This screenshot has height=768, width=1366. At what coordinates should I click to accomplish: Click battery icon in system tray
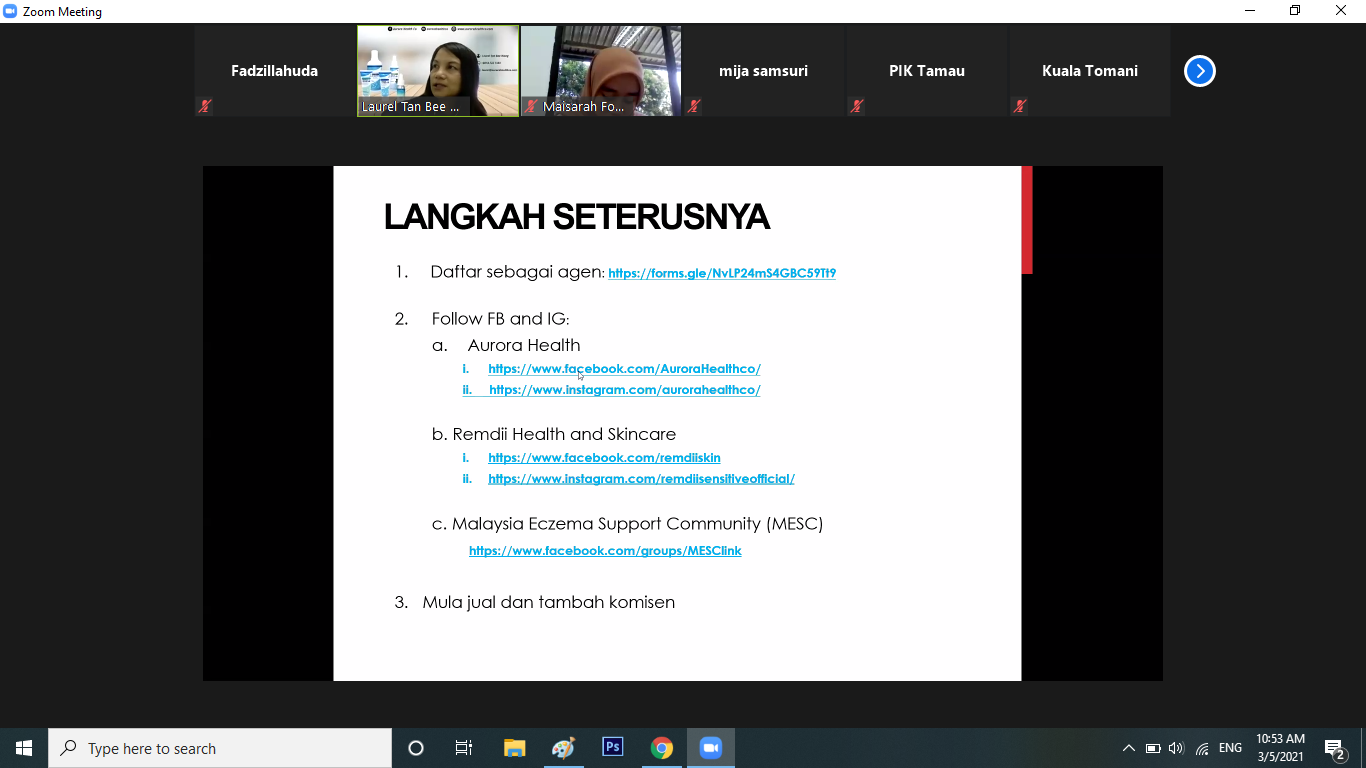pyautogui.click(x=1153, y=748)
